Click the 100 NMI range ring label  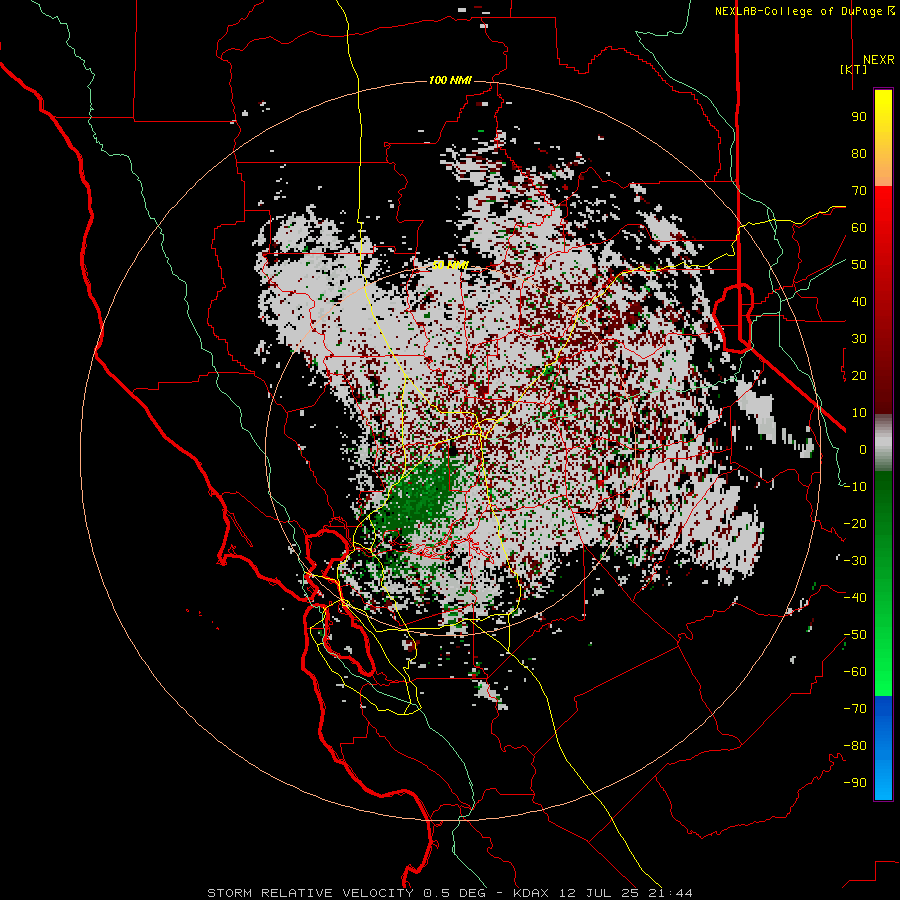[450, 80]
